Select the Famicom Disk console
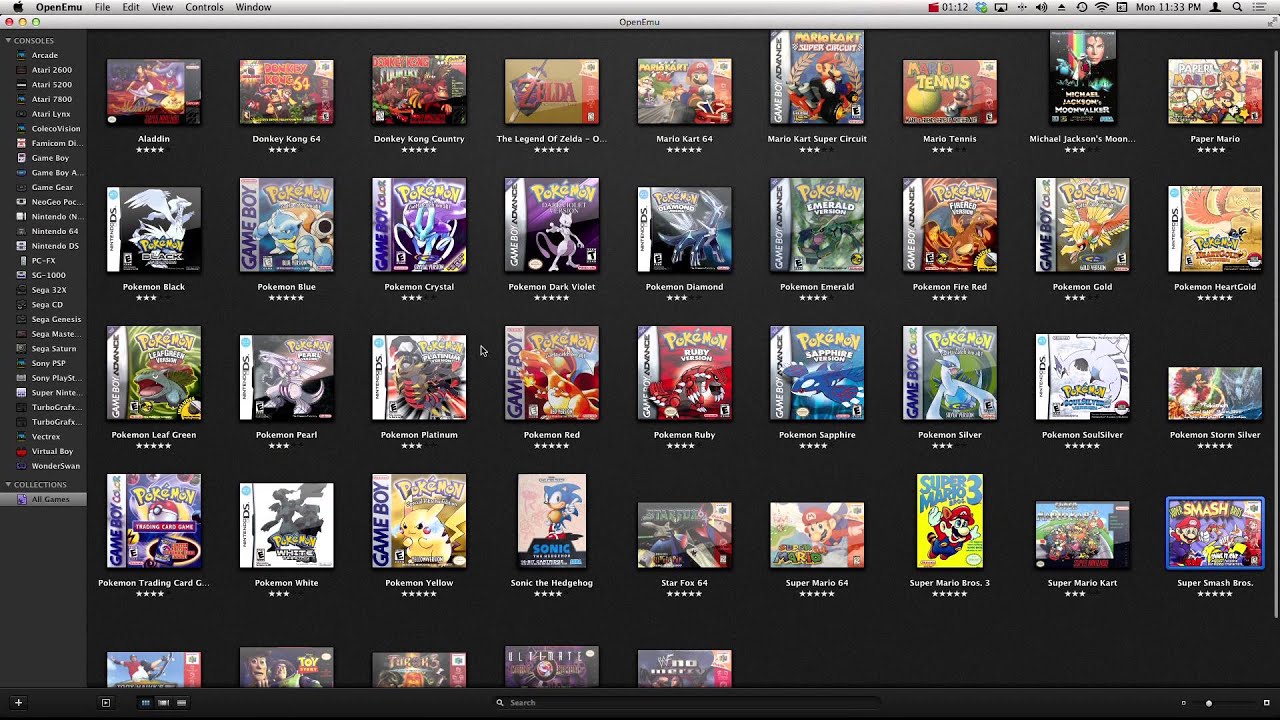The height and width of the screenshot is (720, 1280). pos(43,143)
